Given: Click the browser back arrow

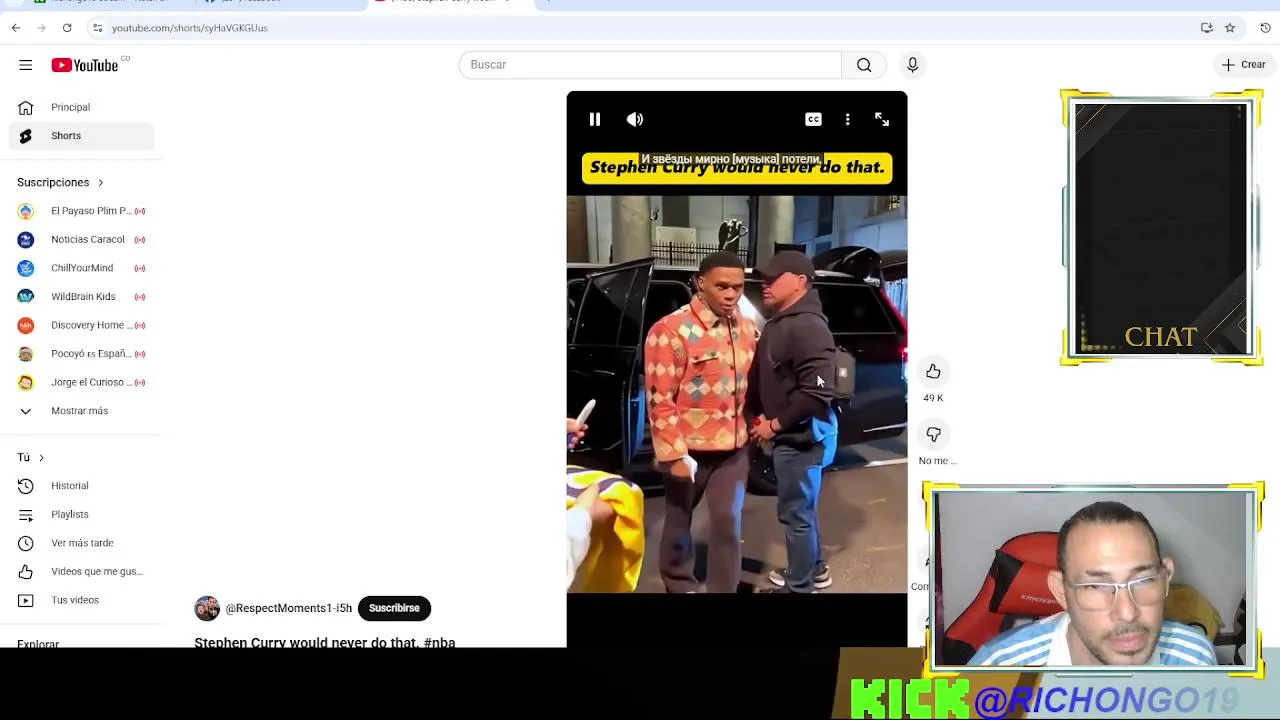Looking at the screenshot, I should (16, 28).
